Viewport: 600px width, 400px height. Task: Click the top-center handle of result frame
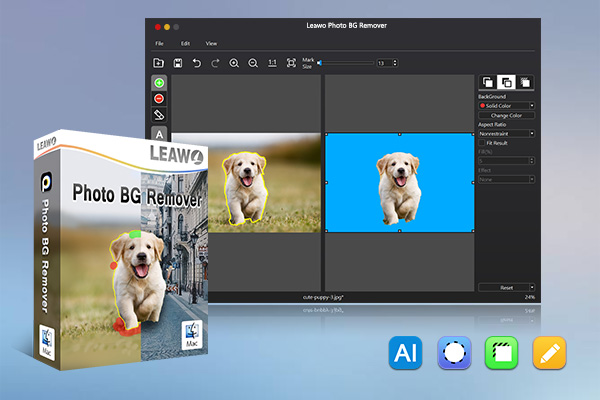coord(399,134)
